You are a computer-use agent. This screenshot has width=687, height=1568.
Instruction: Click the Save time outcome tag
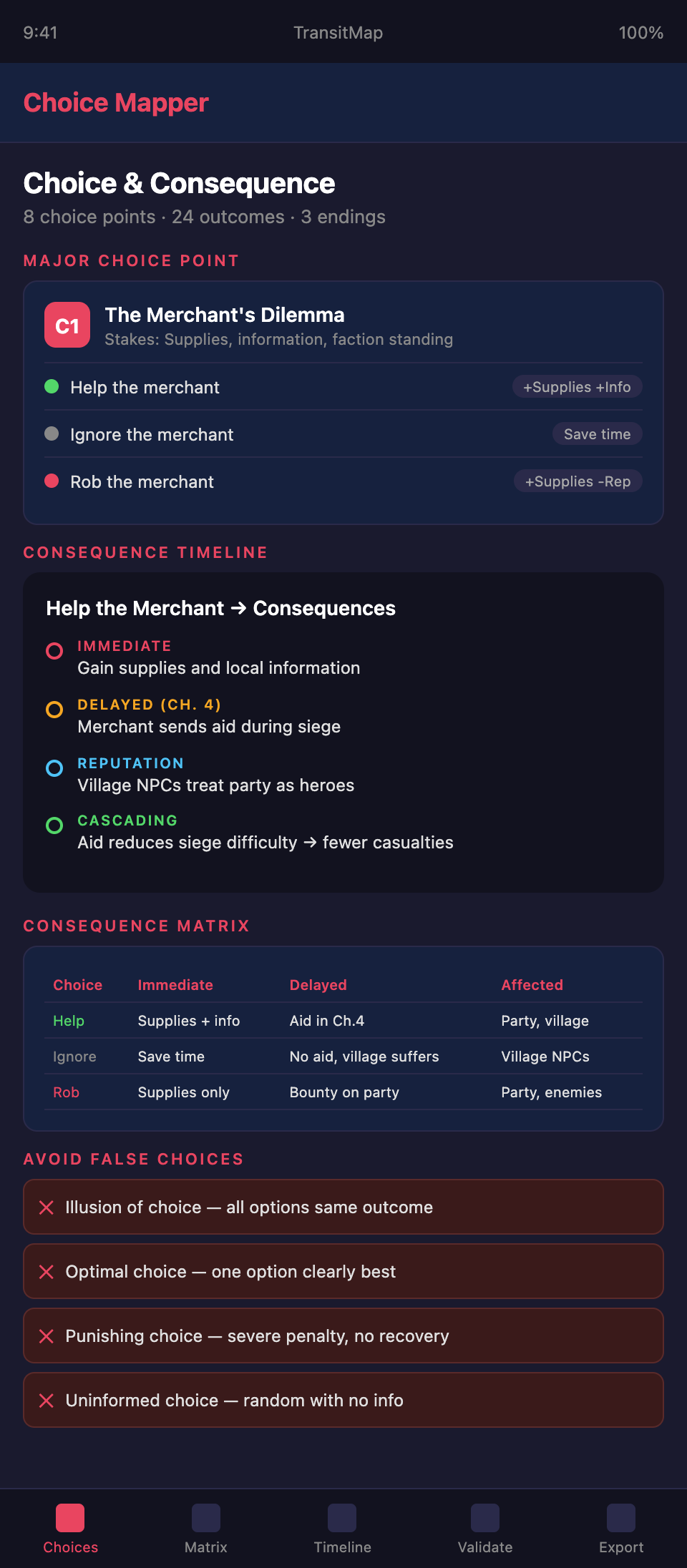pyautogui.click(x=597, y=434)
